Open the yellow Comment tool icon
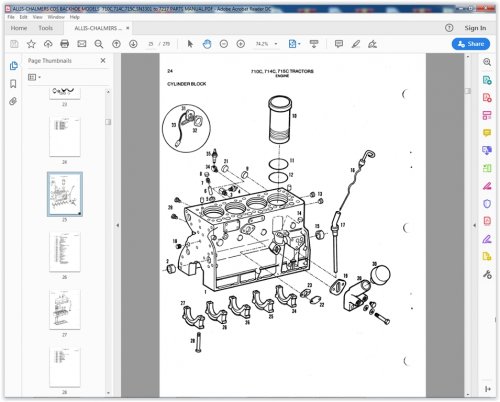The height and width of the screenshot is (402, 500). [x=487, y=133]
